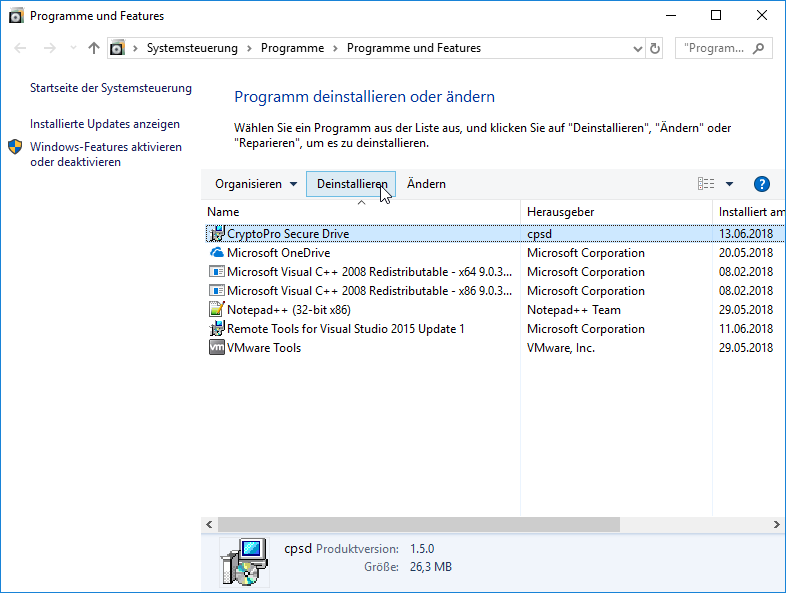Image resolution: width=786 pixels, height=593 pixels.
Task: Select Remote Tools for Visual Studio 2015 entry
Action: (x=345, y=329)
